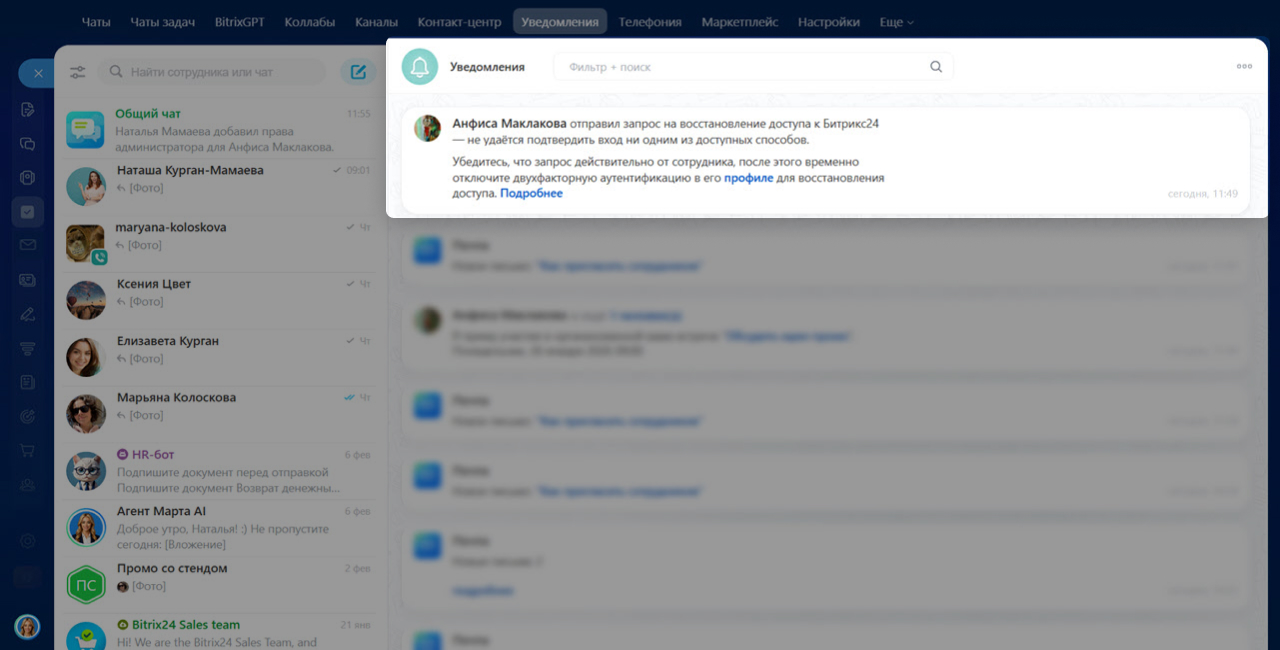This screenshot has width=1280, height=650.
Task: Click the new chat compose icon
Action: [x=358, y=72]
